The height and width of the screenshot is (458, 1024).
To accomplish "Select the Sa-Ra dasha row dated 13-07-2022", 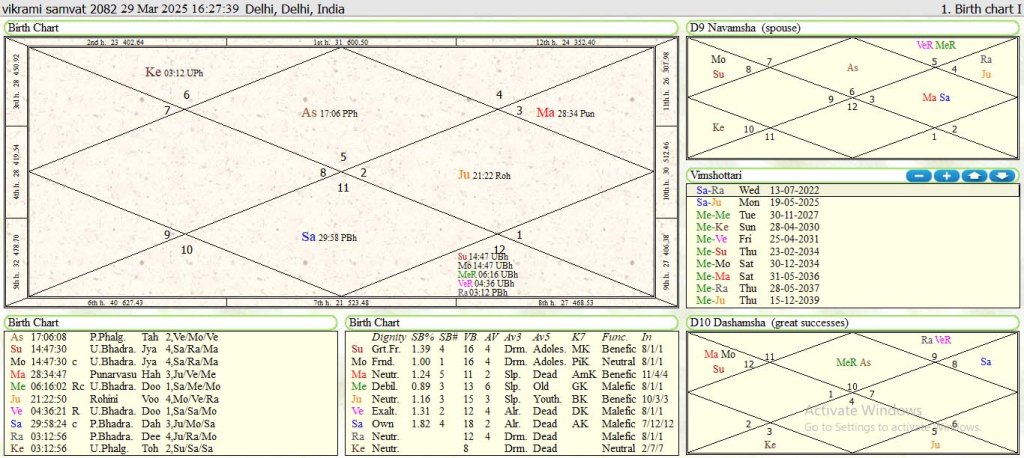I will click(760, 189).
